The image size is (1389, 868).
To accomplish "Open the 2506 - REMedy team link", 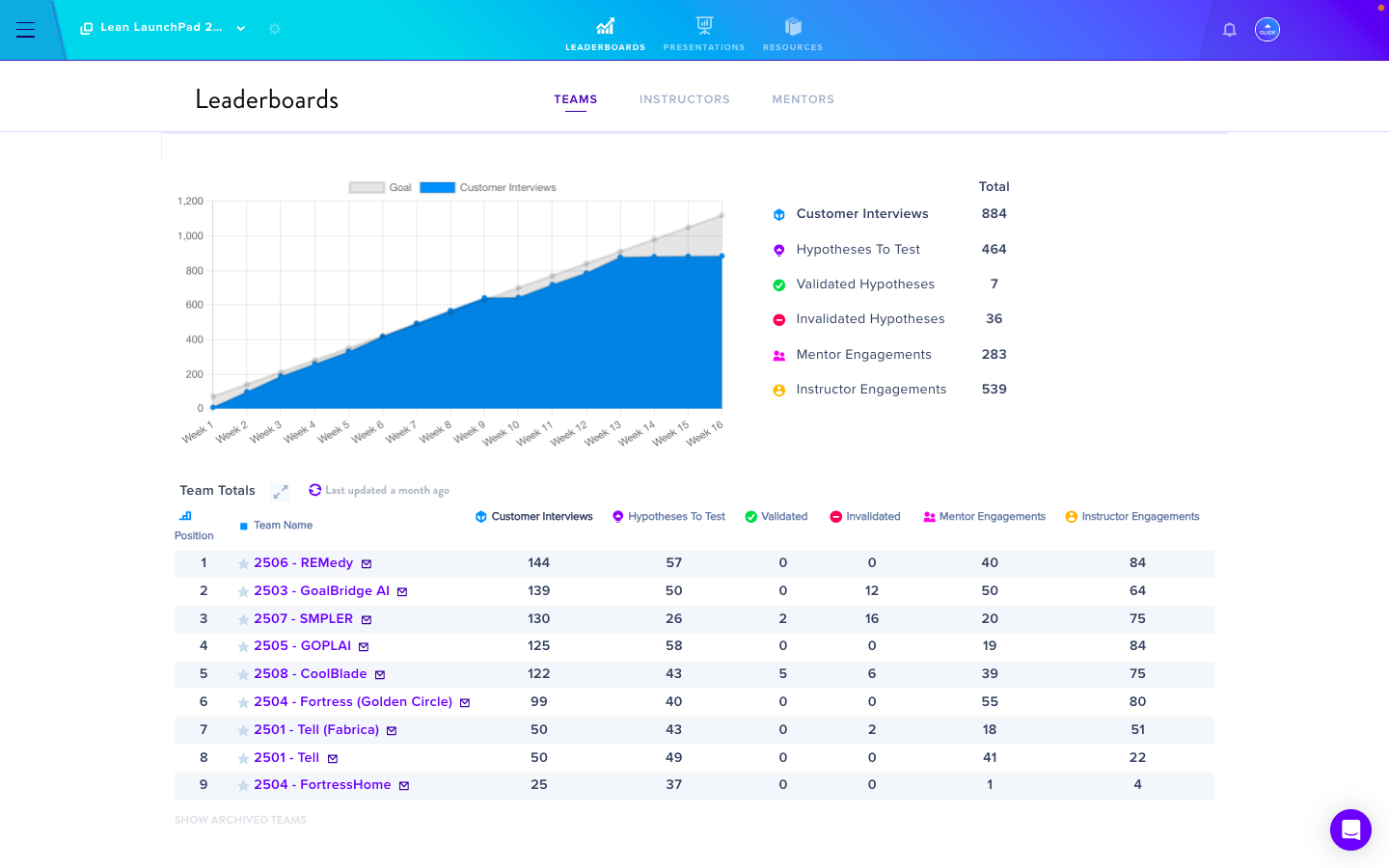I will (x=304, y=563).
